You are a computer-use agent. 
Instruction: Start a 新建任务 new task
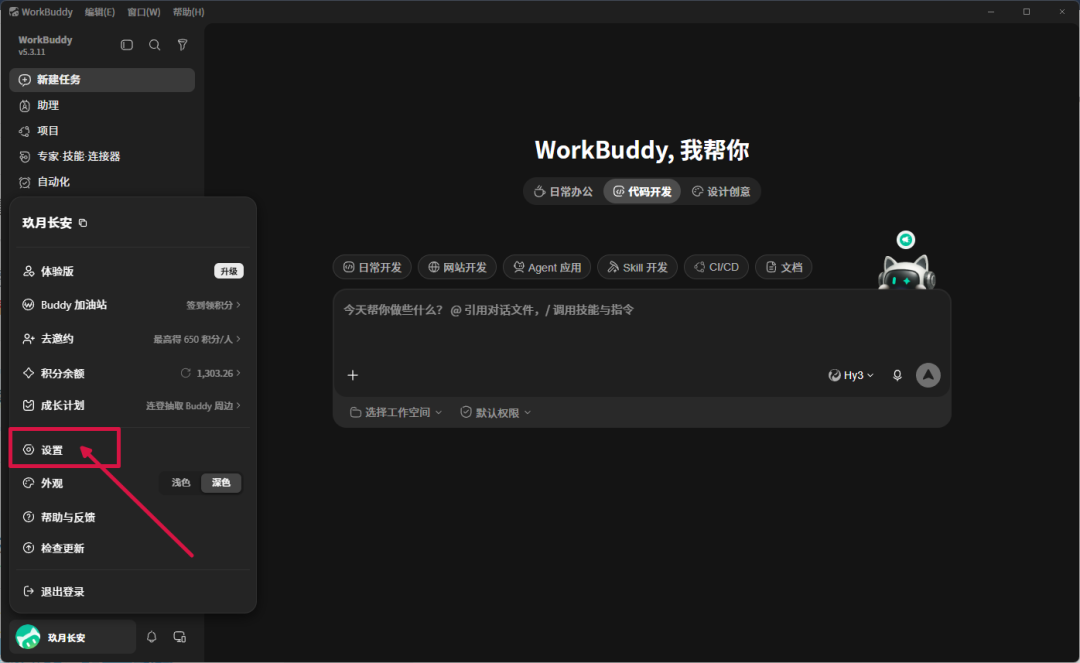(x=102, y=80)
